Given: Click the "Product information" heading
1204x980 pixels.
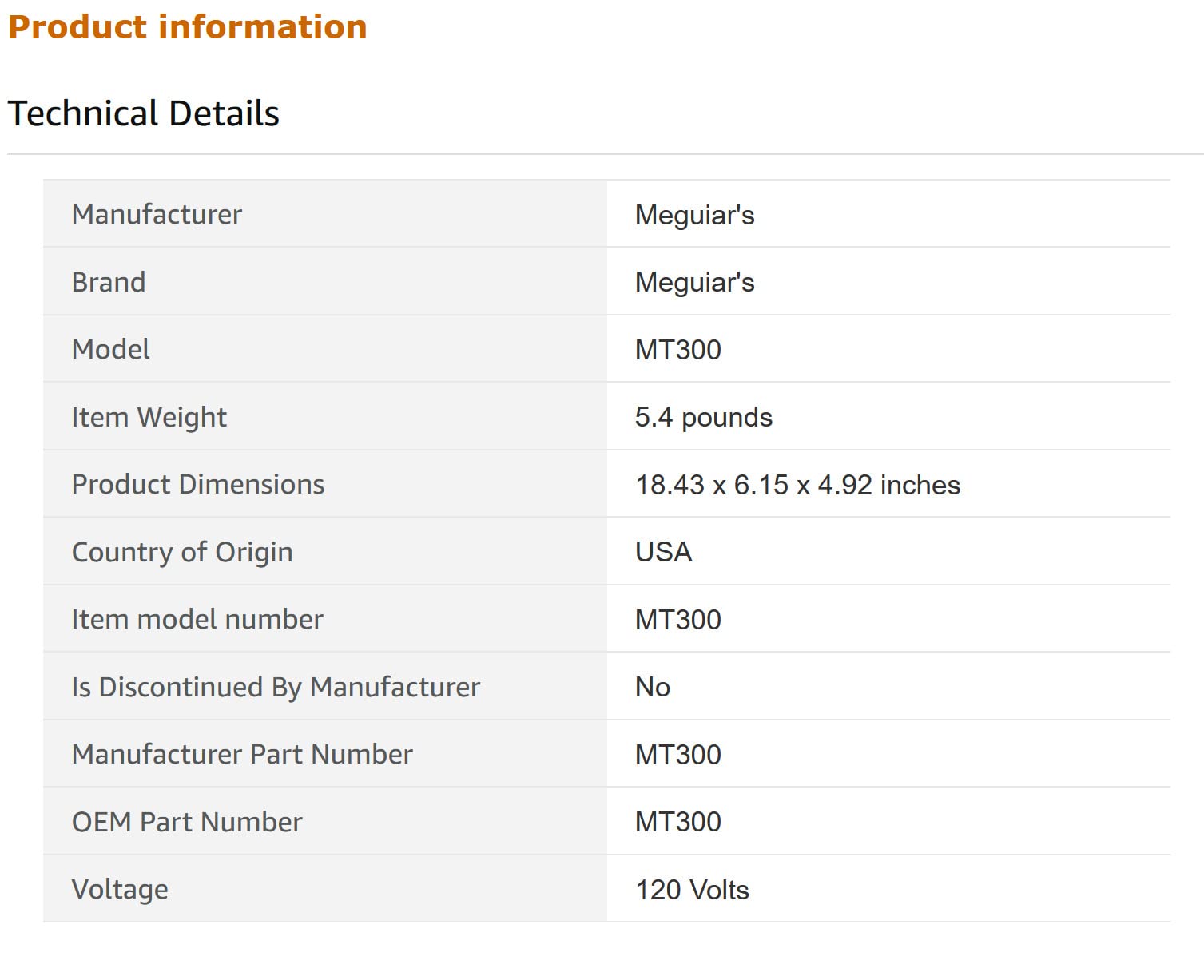Looking at the screenshot, I should pyautogui.click(x=188, y=27).
